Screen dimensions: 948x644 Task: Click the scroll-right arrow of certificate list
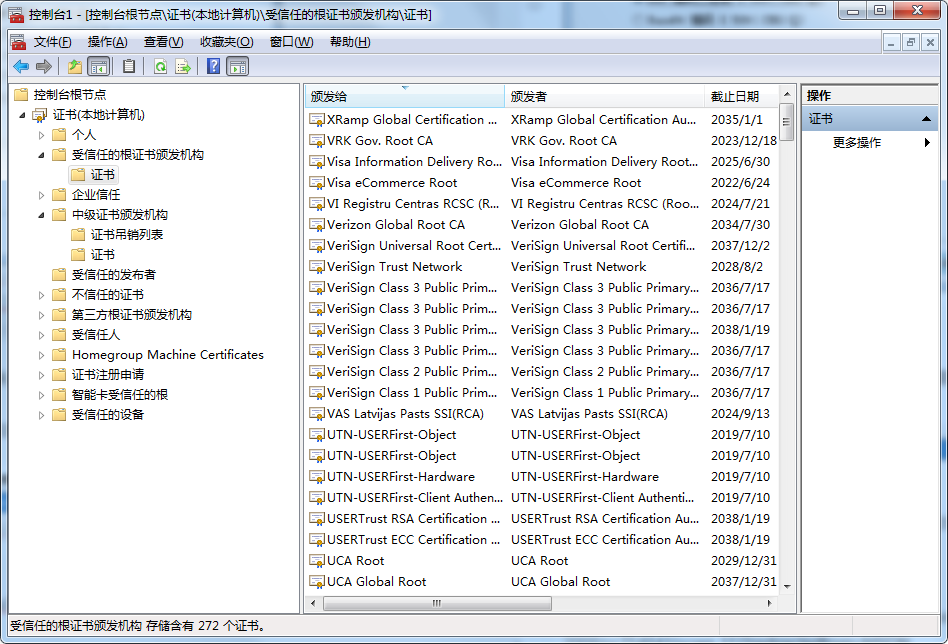point(770,603)
